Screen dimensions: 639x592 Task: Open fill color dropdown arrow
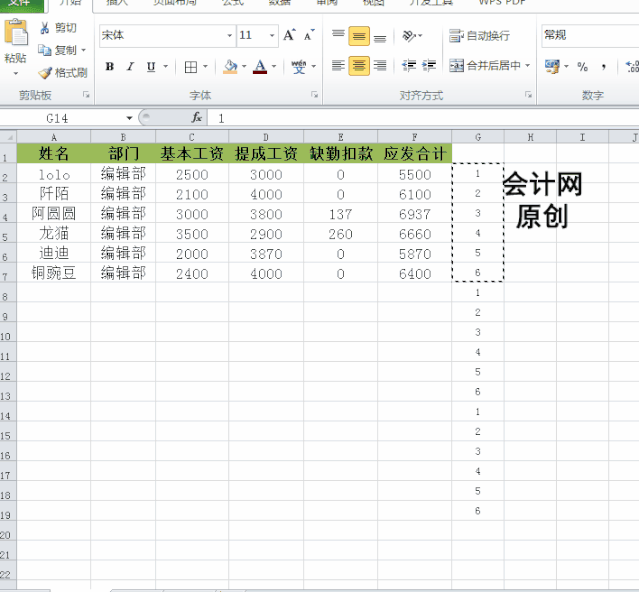tap(244, 66)
